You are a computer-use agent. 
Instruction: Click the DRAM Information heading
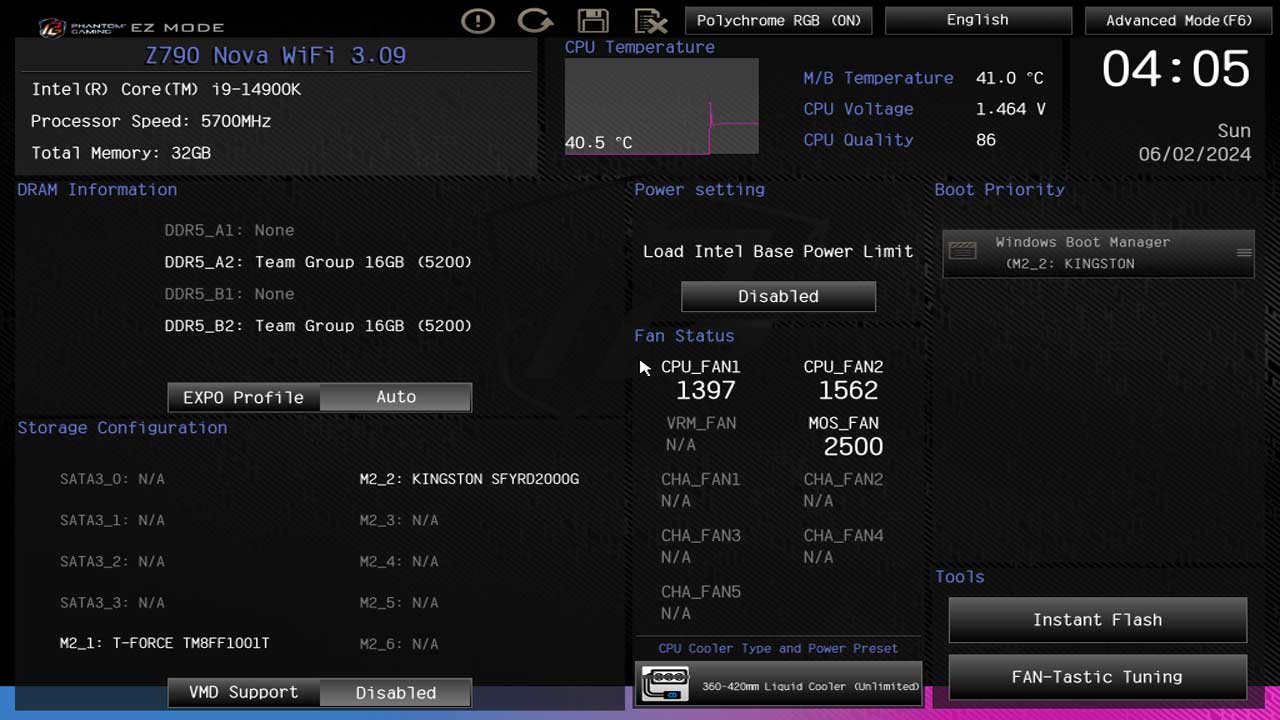(97, 190)
